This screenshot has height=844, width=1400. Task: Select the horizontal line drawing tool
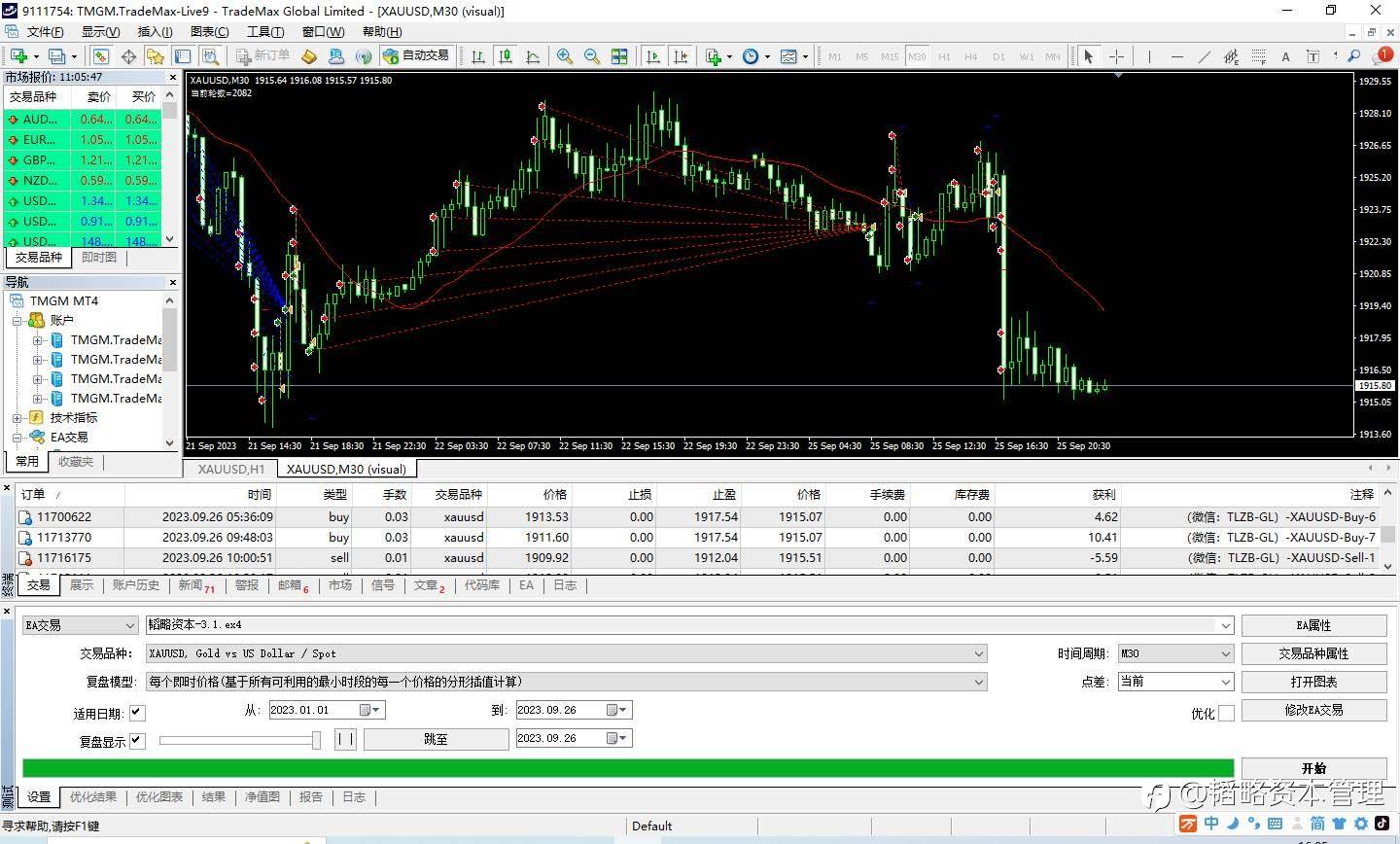click(x=1177, y=56)
